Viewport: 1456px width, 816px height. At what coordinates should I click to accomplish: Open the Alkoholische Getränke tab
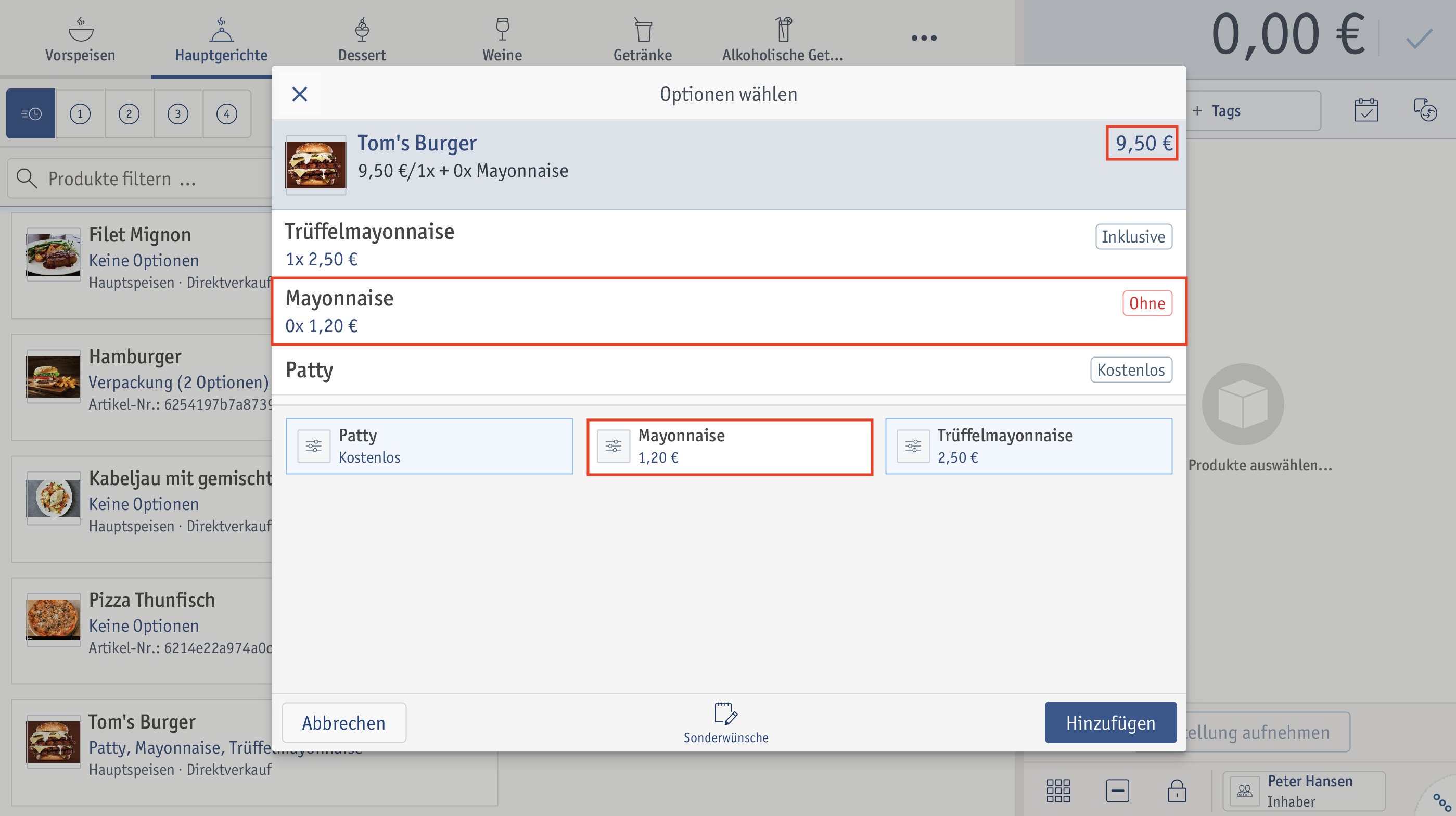point(783,39)
